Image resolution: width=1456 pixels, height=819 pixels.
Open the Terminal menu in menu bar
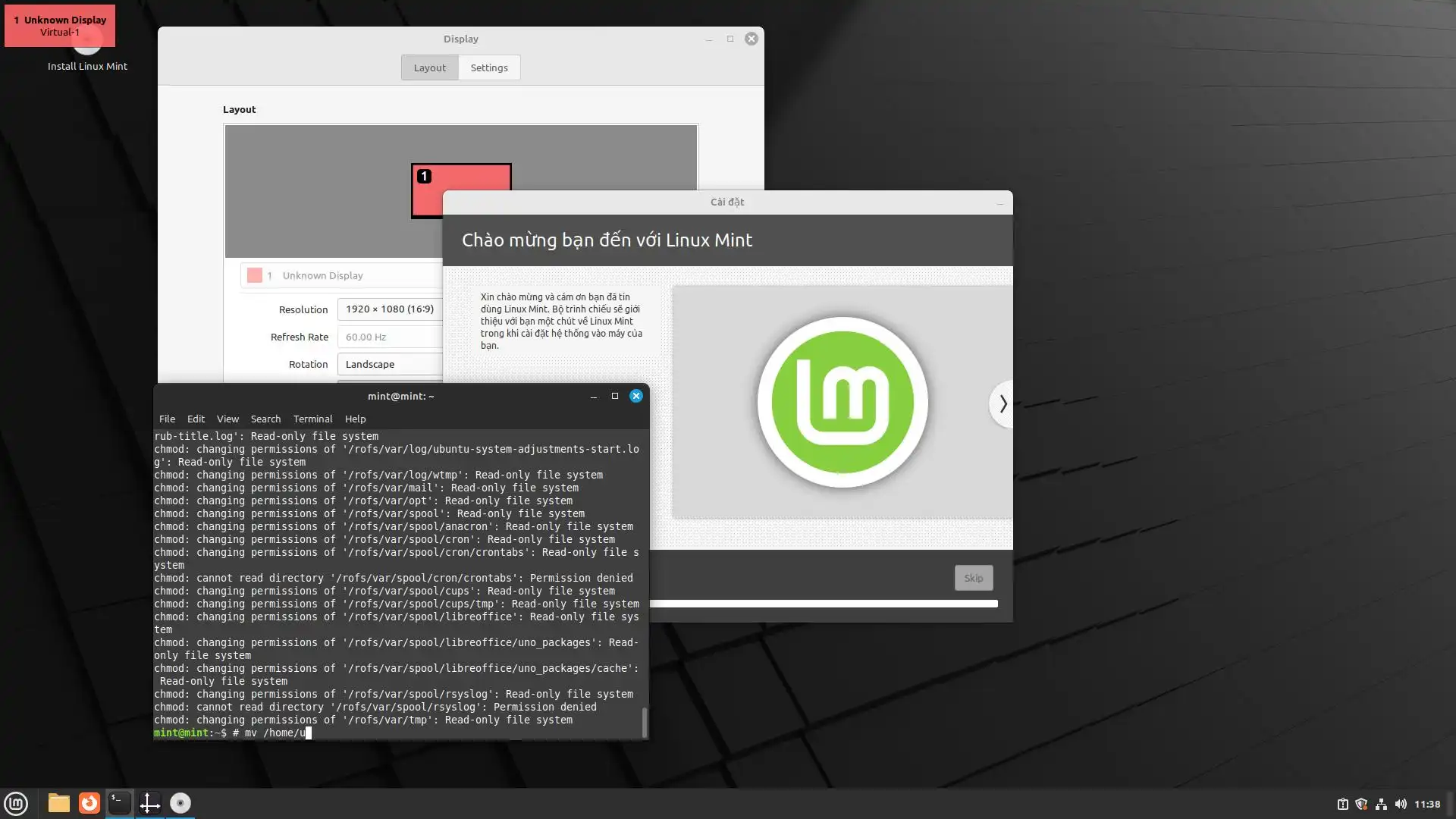(312, 419)
